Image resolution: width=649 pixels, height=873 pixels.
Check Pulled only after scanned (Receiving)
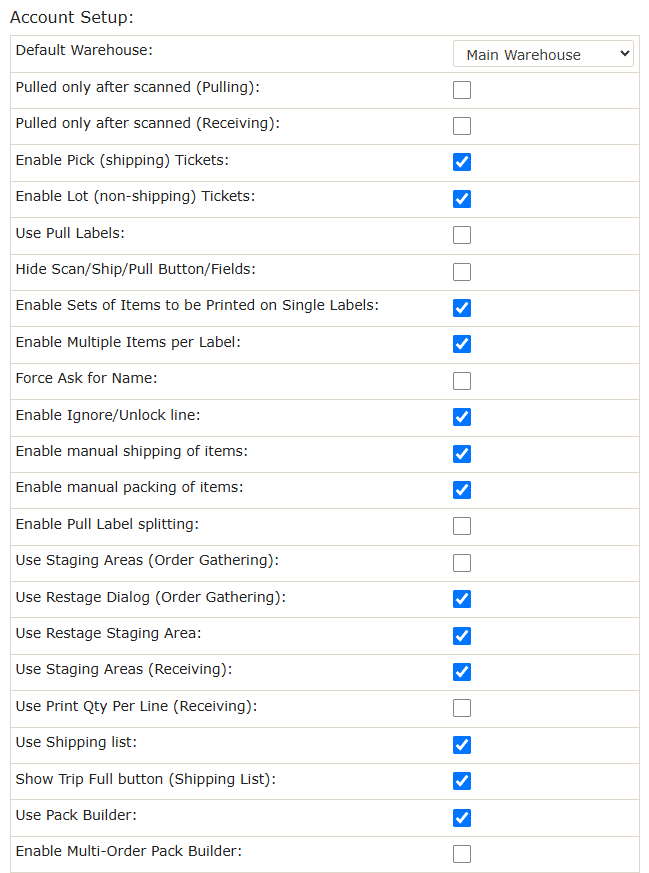[x=461, y=126]
